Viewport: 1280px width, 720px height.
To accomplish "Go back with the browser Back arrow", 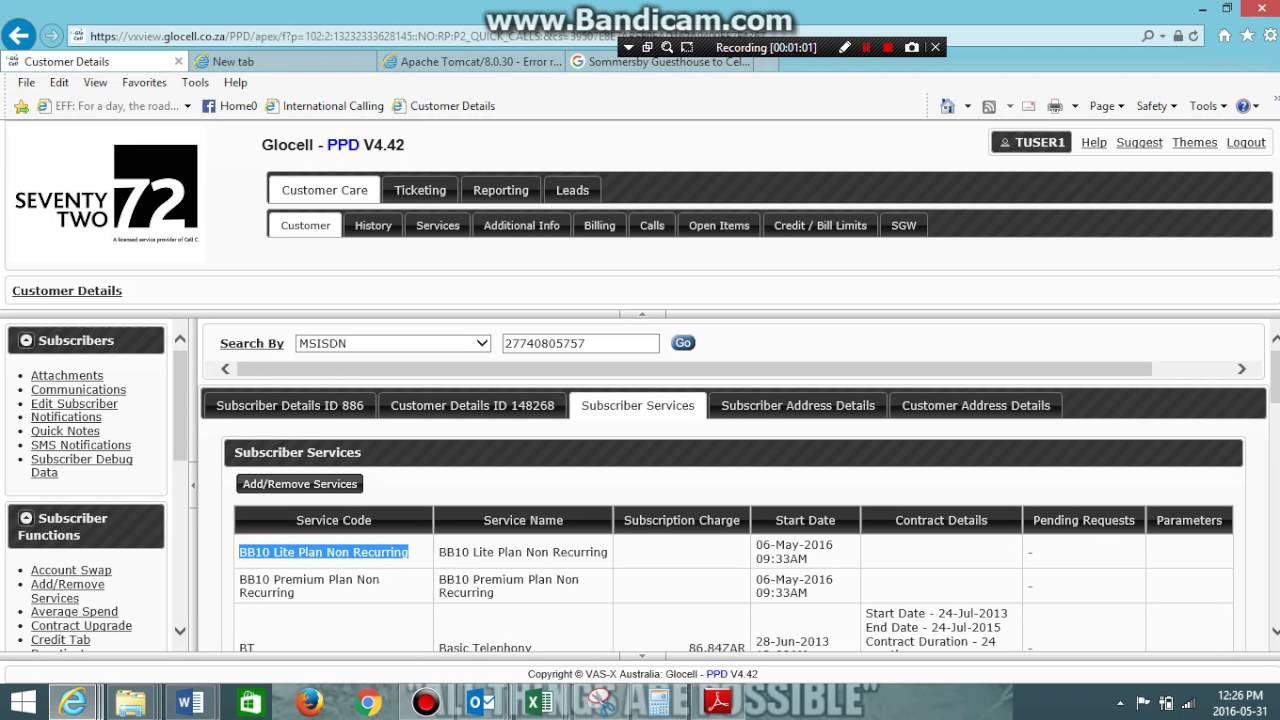I will (x=18, y=36).
